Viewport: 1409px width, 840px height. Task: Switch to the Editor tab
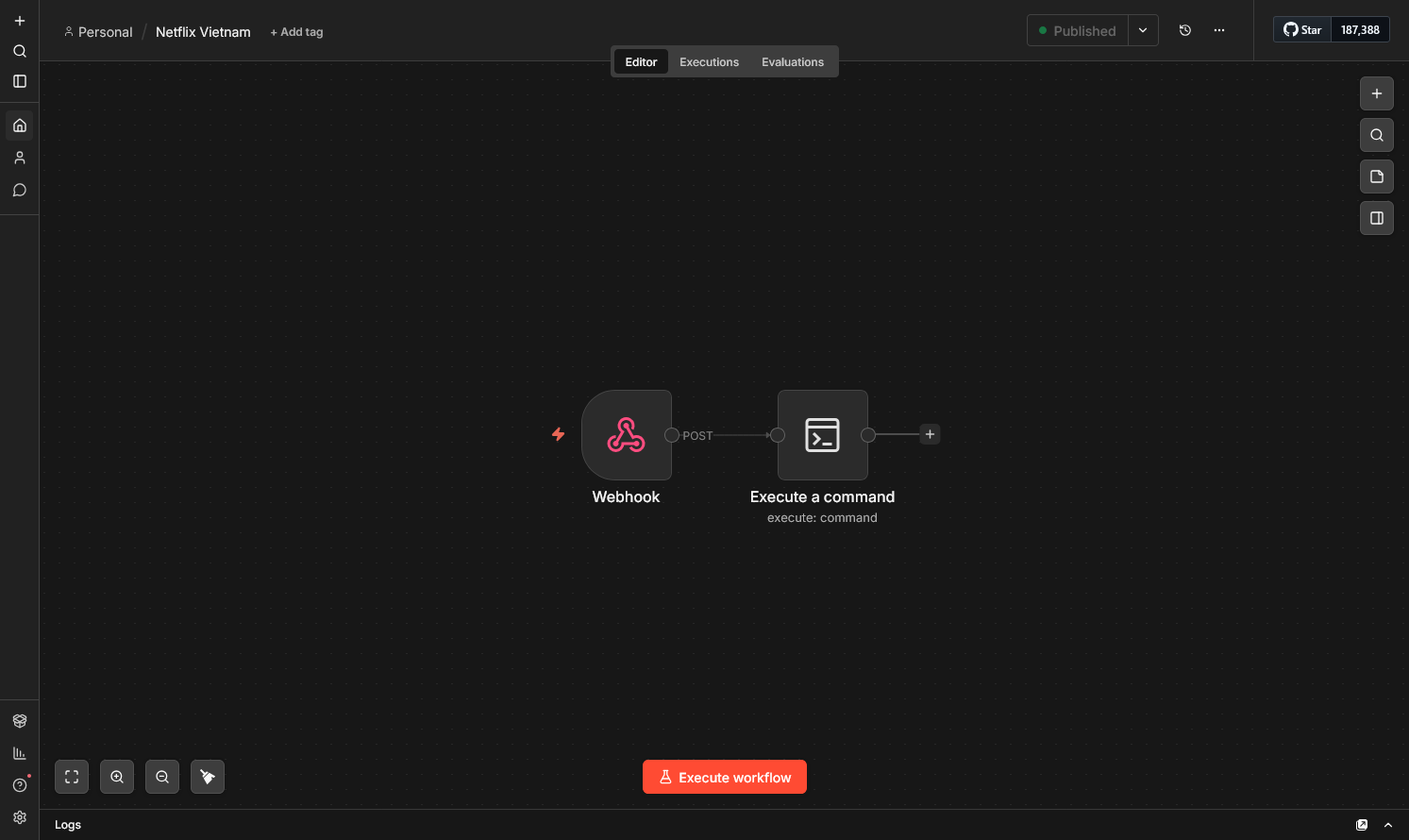(x=641, y=61)
